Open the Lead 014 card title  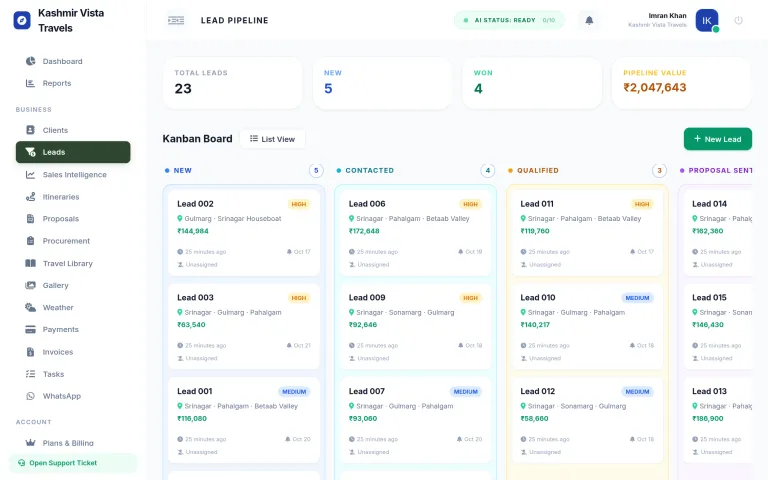[x=709, y=204]
